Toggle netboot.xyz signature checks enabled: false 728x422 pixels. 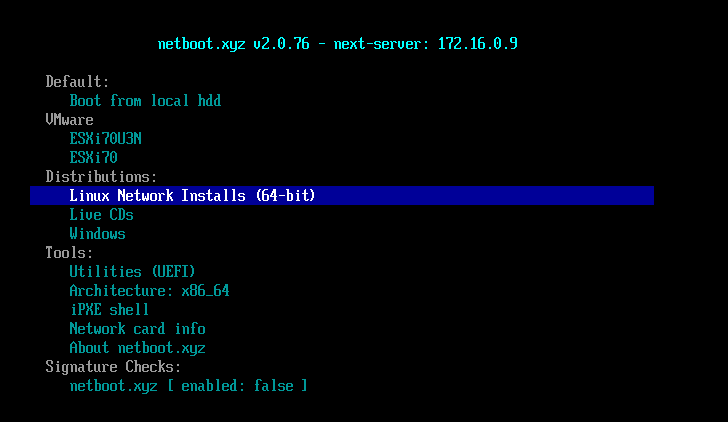coord(188,386)
